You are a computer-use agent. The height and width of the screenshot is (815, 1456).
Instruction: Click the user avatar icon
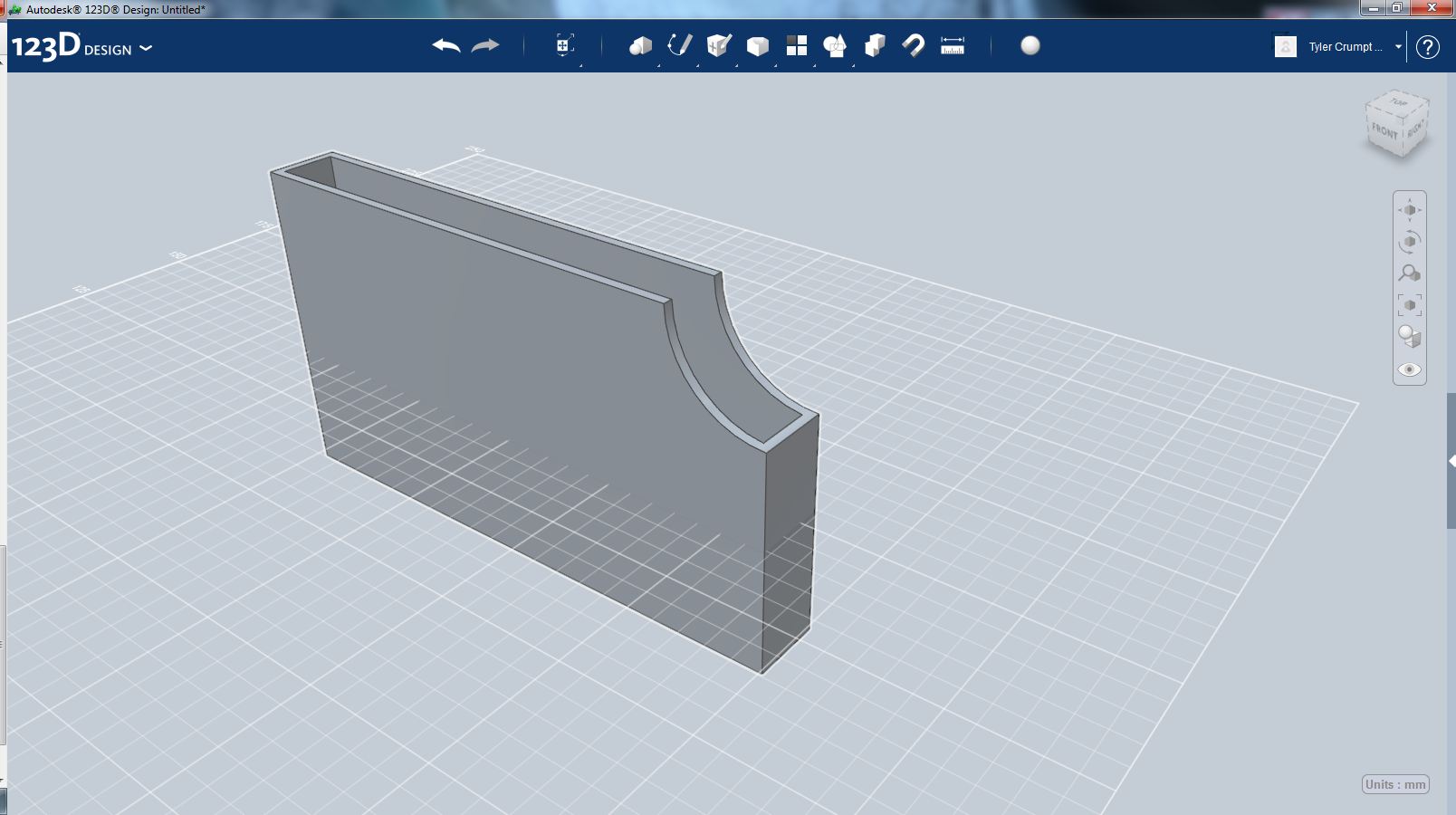click(x=1286, y=47)
